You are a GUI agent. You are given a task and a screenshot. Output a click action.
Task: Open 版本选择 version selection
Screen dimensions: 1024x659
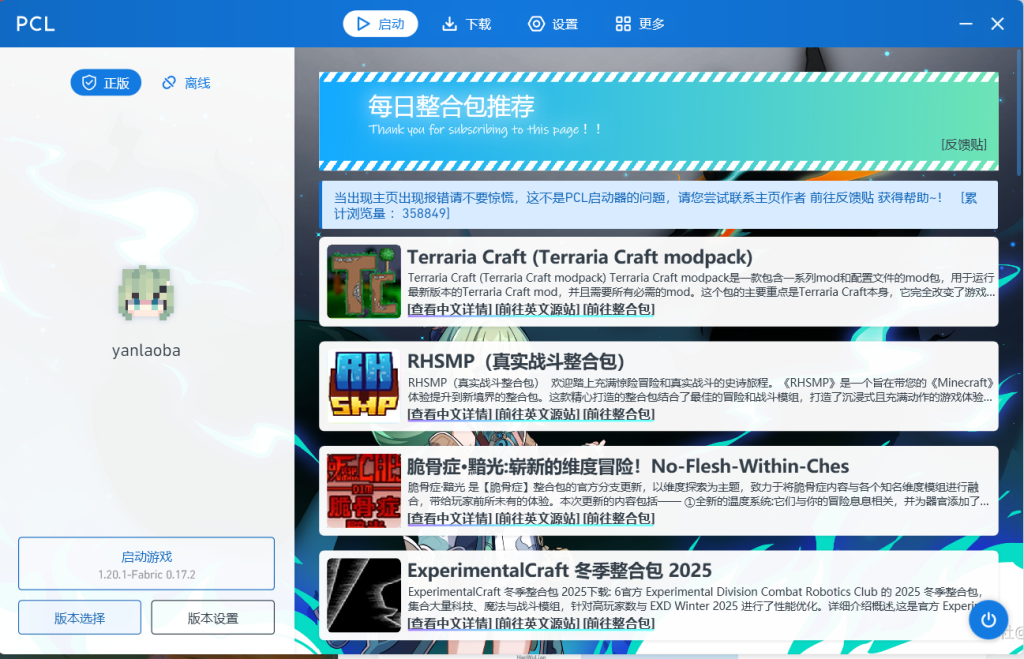pyautogui.click(x=79, y=618)
